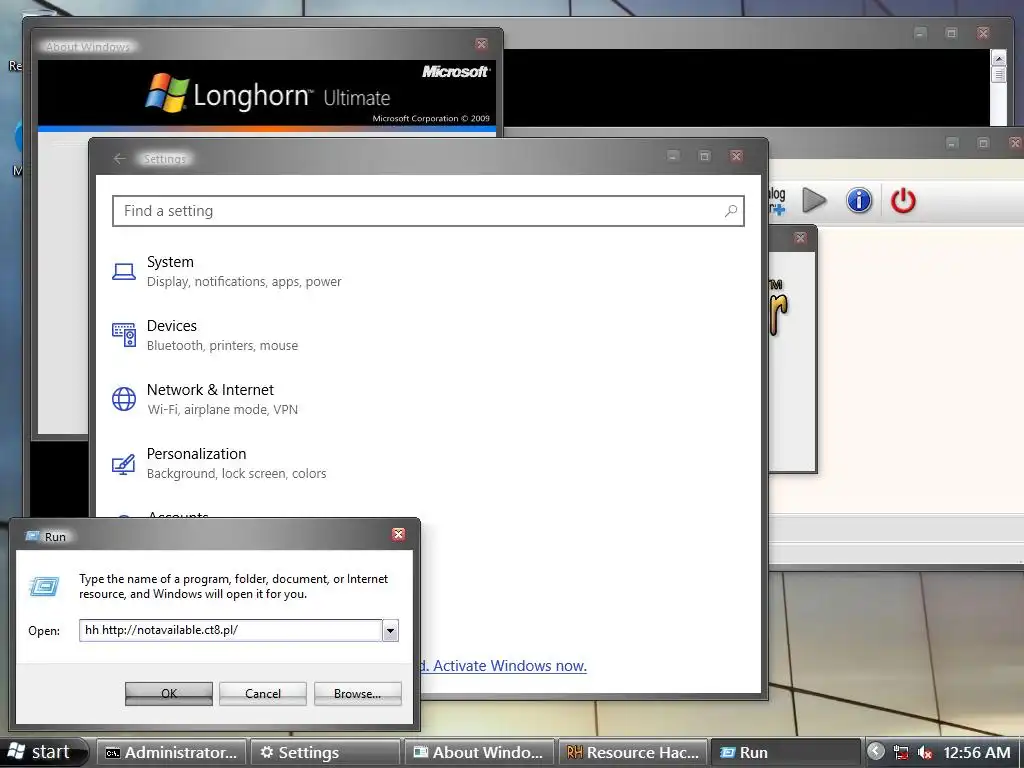
Task: Switch to About Windows taskbar button
Action: (x=480, y=752)
